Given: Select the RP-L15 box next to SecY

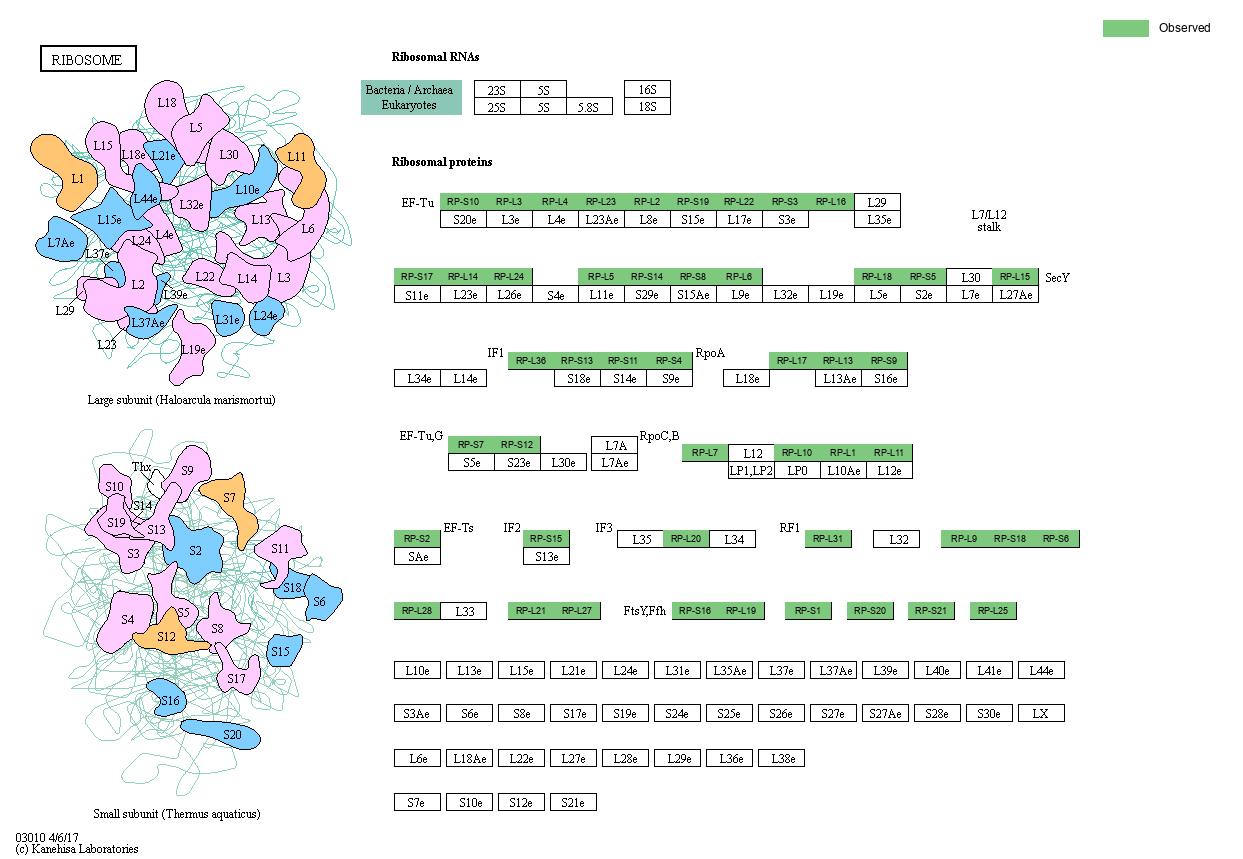Looking at the screenshot, I should coord(1015,277).
